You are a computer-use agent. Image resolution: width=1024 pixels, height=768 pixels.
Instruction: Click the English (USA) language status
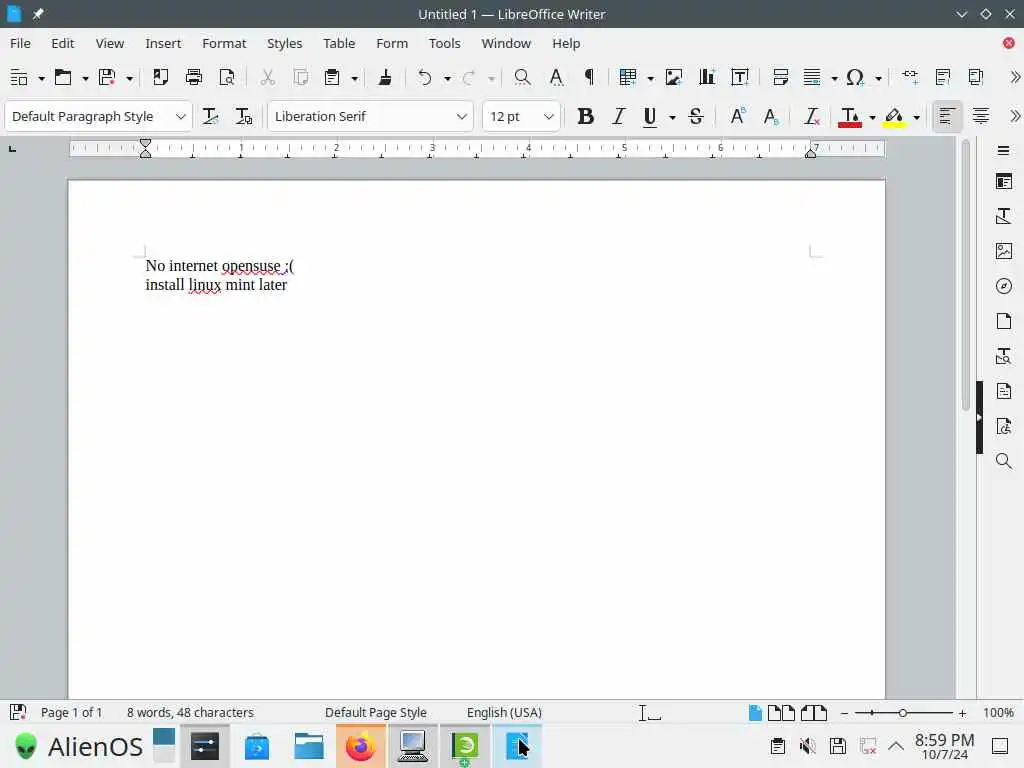coord(504,712)
